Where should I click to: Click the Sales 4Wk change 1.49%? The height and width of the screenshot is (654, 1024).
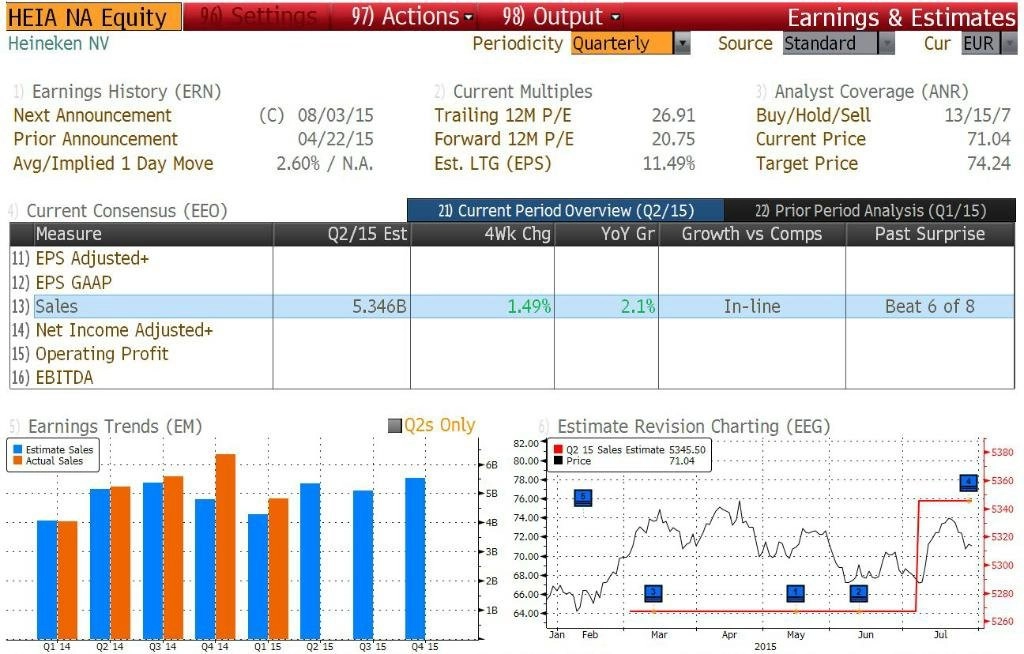pyautogui.click(x=530, y=306)
